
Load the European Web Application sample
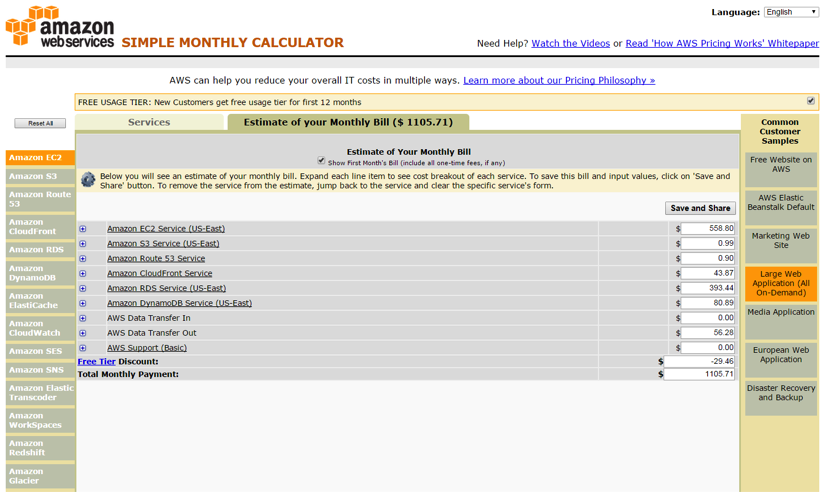(781, 360)
